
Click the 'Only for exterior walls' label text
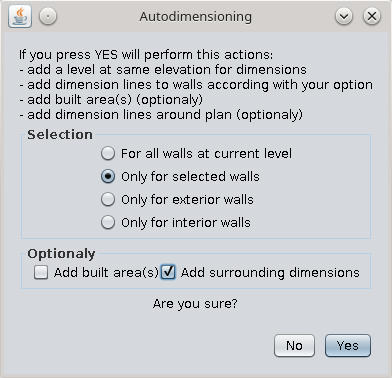[x=187, y=200]
